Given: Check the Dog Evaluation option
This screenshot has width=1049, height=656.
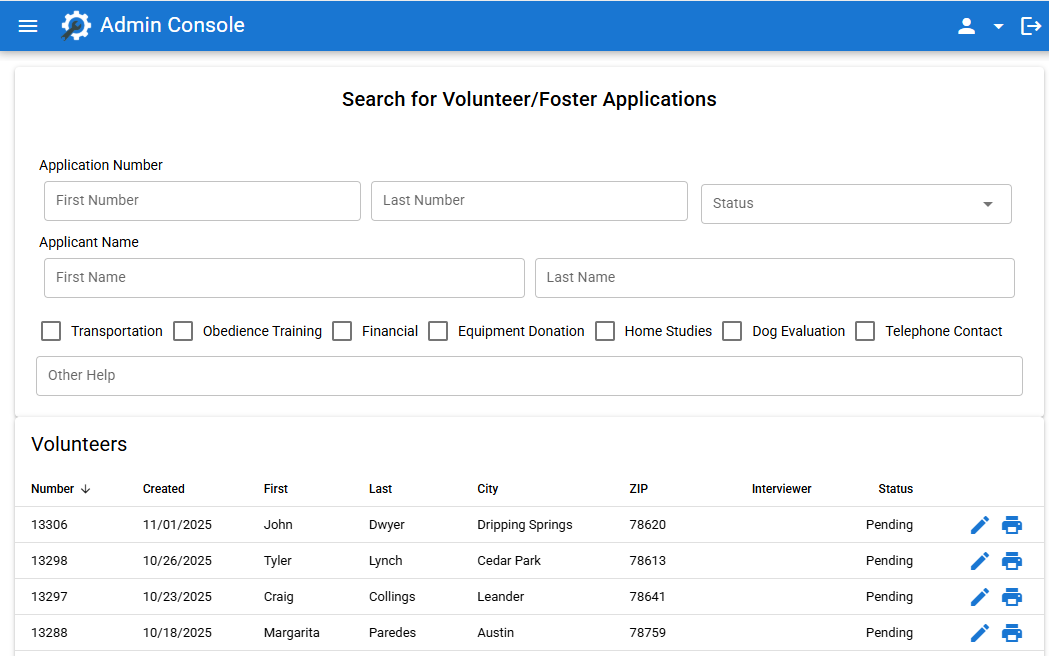Looking at the screenshot, I should coord(732,330).
